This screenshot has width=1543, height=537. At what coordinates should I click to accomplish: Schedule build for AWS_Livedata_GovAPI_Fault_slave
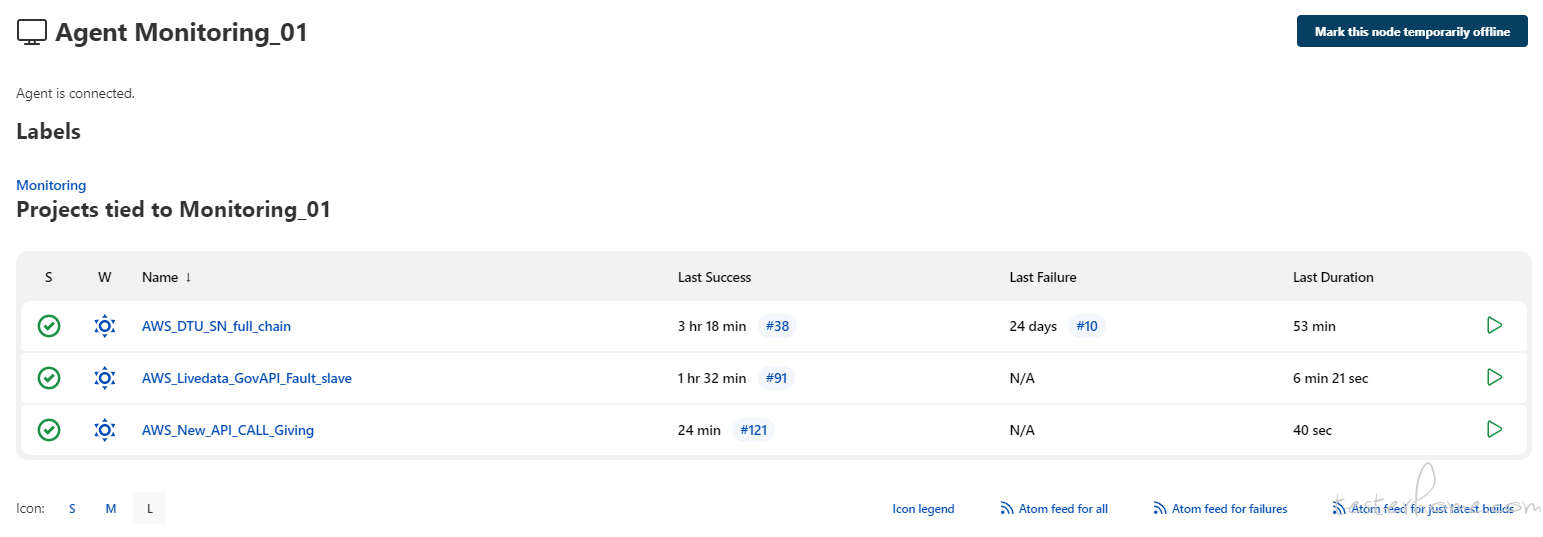coord(1494,377)
